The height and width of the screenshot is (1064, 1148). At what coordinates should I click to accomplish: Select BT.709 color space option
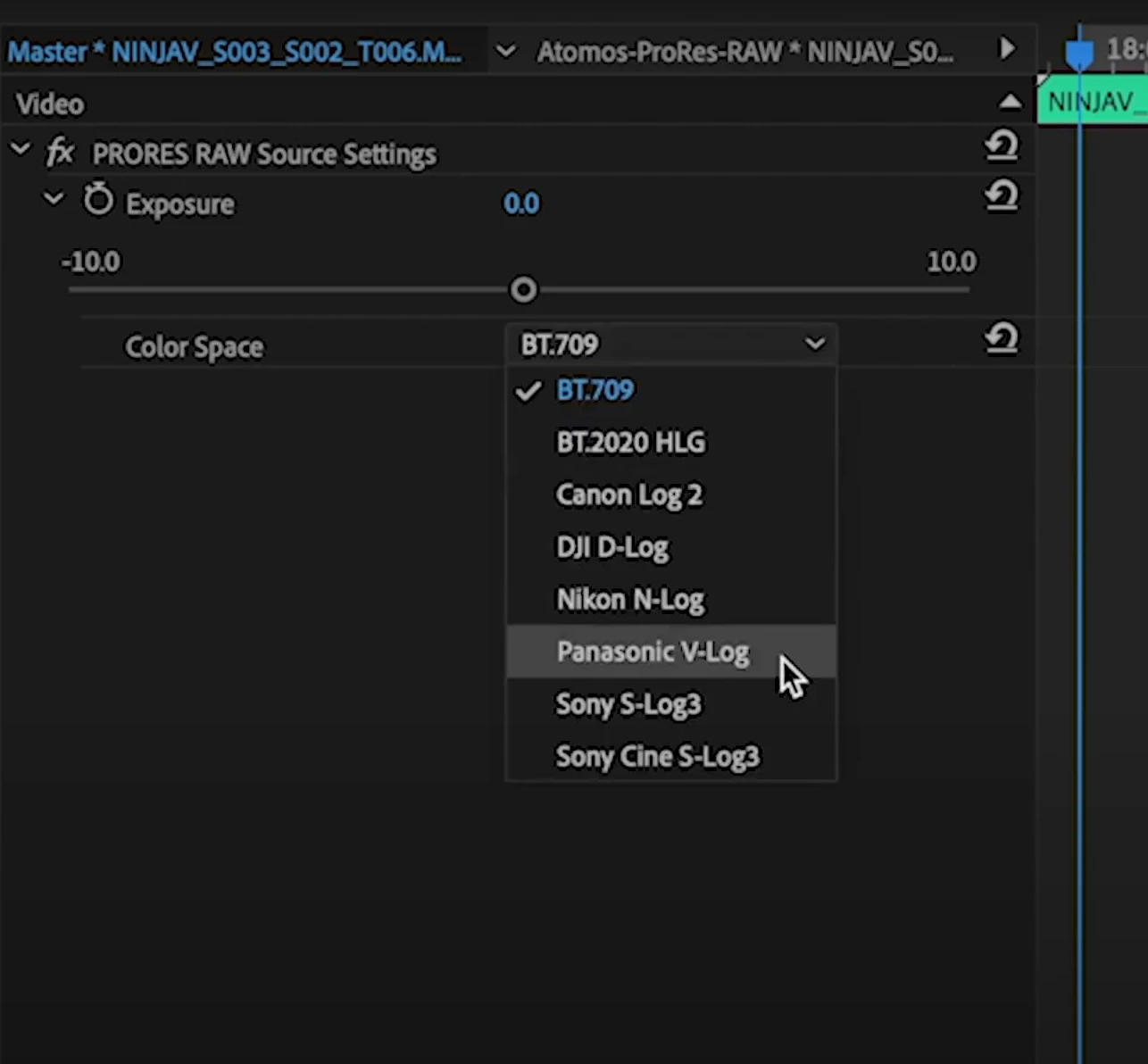670,390
